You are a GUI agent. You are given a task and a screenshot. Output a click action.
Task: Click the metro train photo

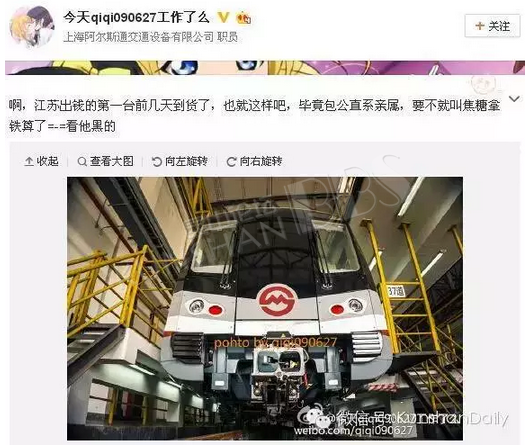tap(265, 308)
